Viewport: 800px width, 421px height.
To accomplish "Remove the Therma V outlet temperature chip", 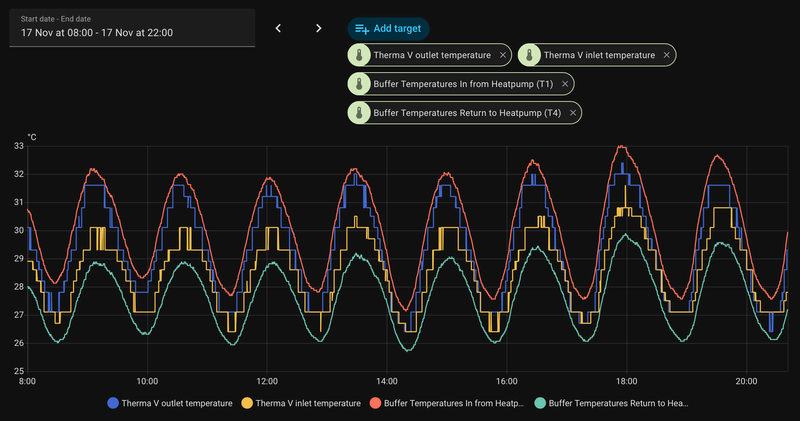I will (503, 55).
